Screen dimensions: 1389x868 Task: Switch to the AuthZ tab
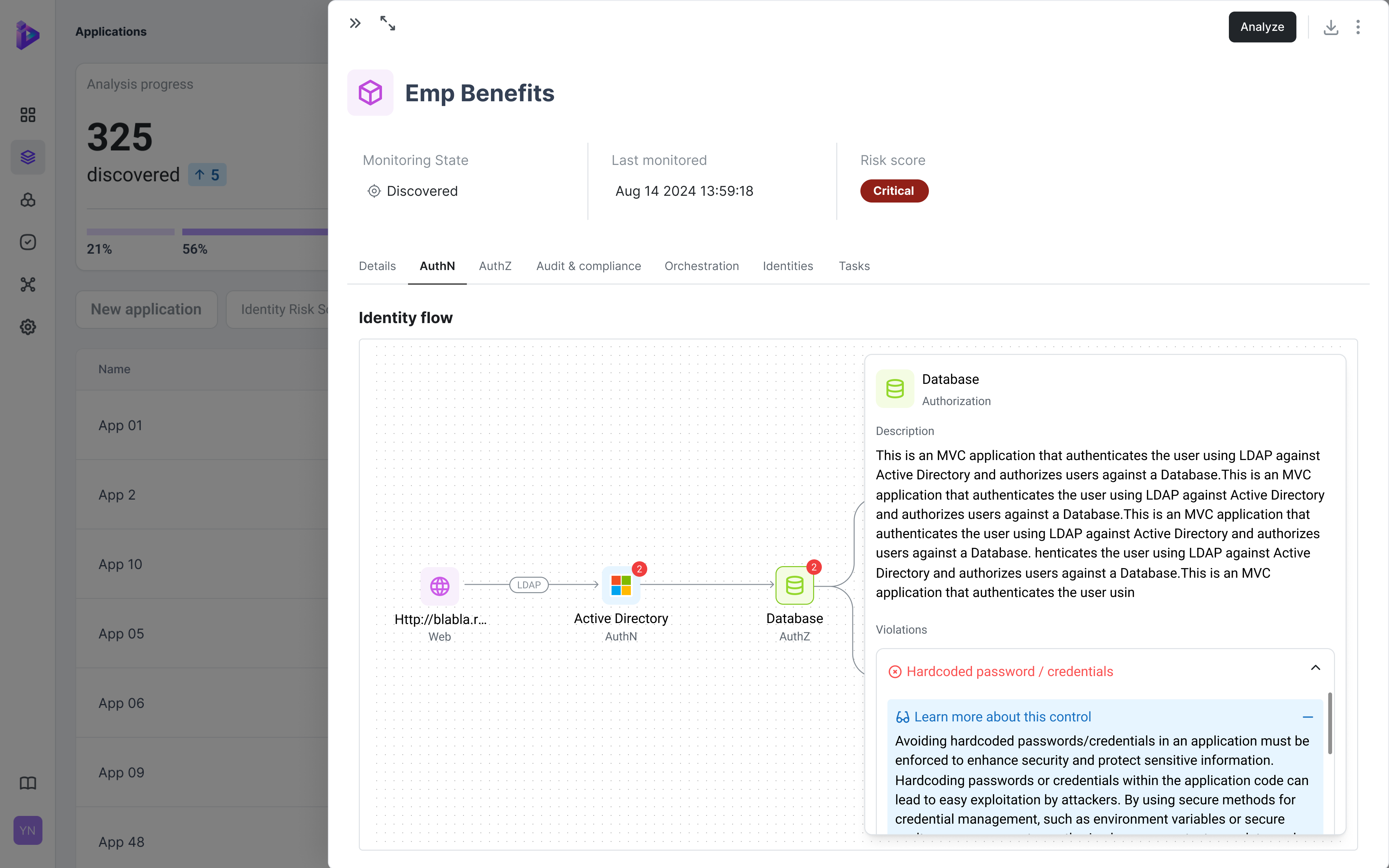495,266
